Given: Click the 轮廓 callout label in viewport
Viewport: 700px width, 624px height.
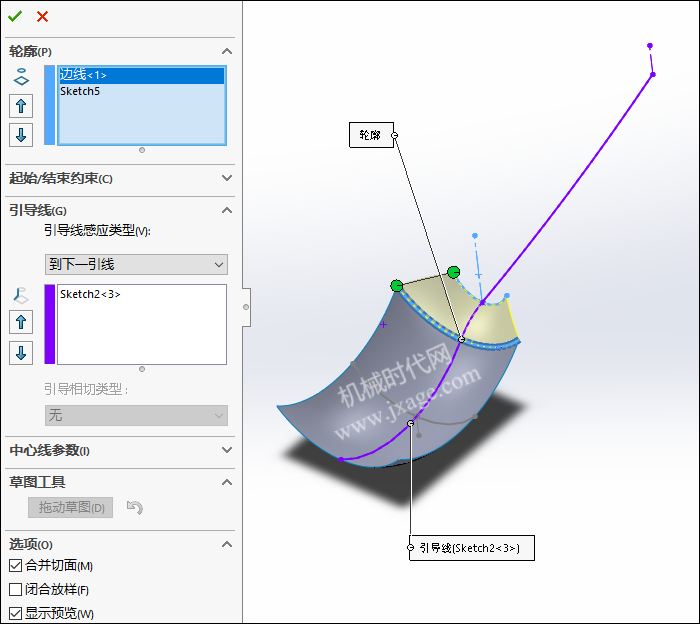Looking at the screenshot, I should (371, 135).
